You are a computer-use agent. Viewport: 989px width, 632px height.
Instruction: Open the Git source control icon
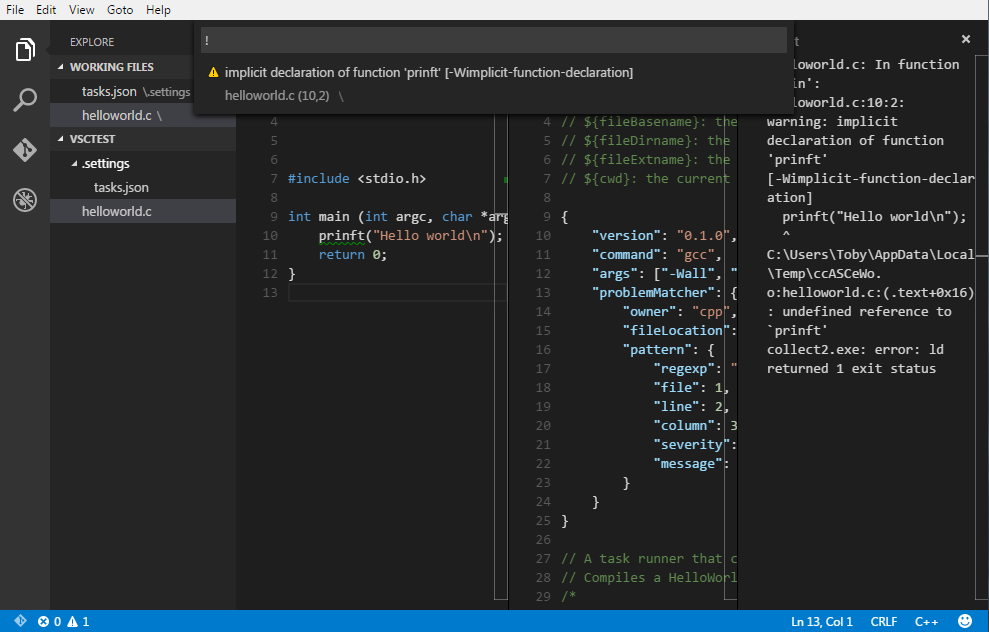point(25,150)
